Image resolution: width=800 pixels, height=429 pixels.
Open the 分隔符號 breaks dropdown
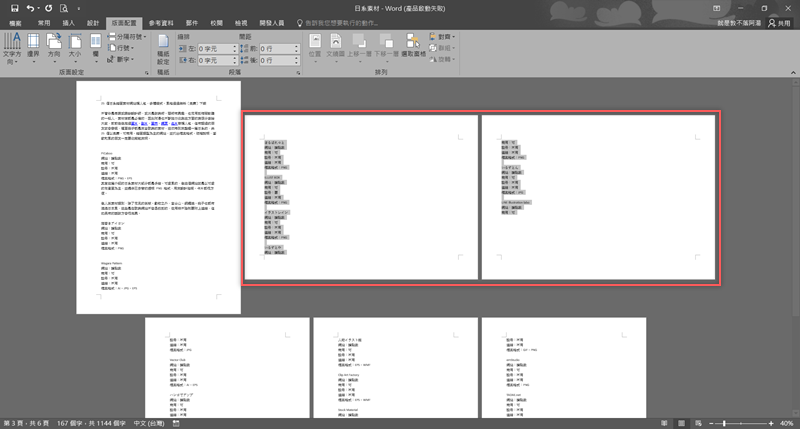tap(127, 37)
